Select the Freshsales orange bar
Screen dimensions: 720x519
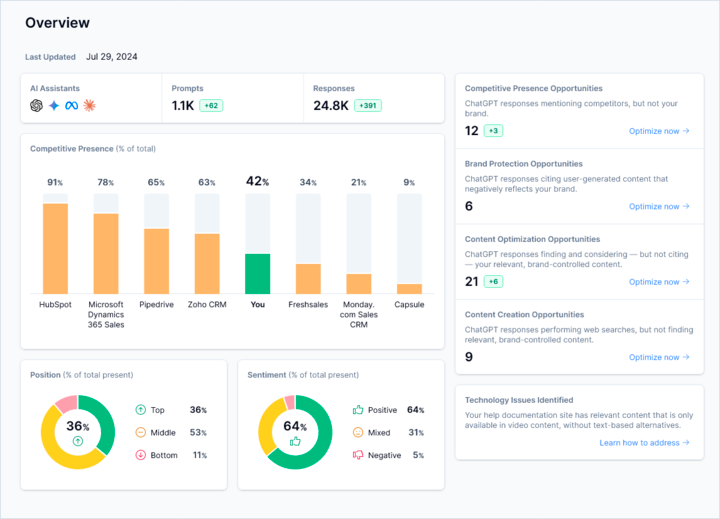pos(308,279)
